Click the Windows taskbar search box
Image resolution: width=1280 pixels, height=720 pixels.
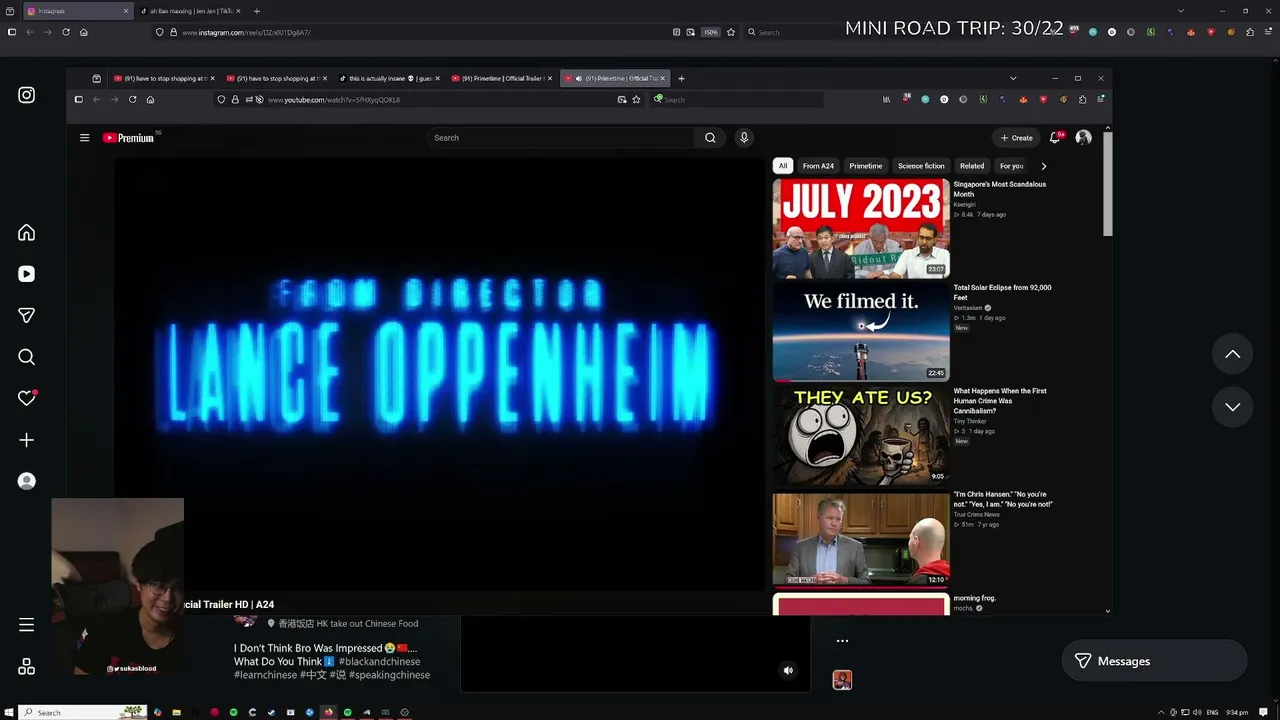click(x=82, y=712)
